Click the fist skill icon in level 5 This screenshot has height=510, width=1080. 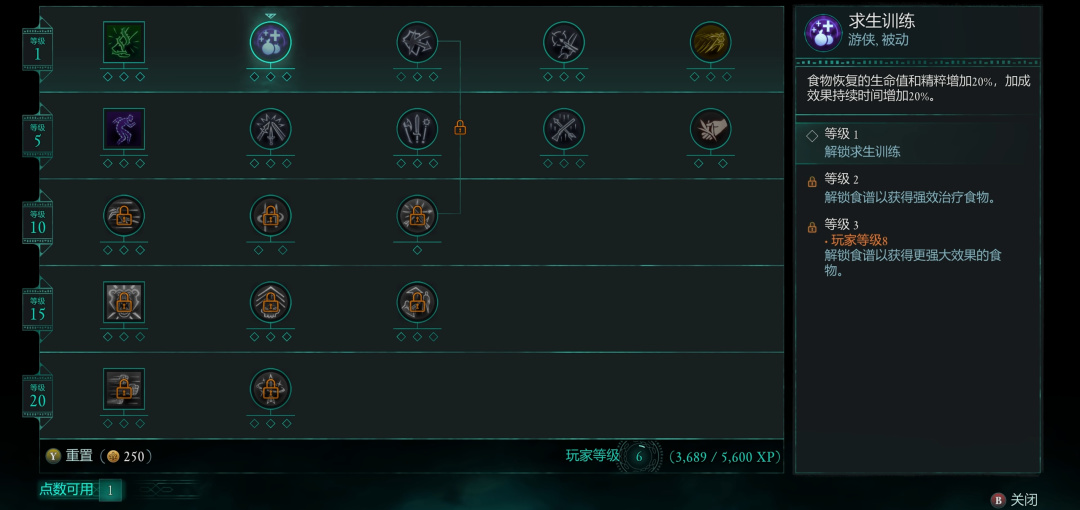click(x=710, y=129)
